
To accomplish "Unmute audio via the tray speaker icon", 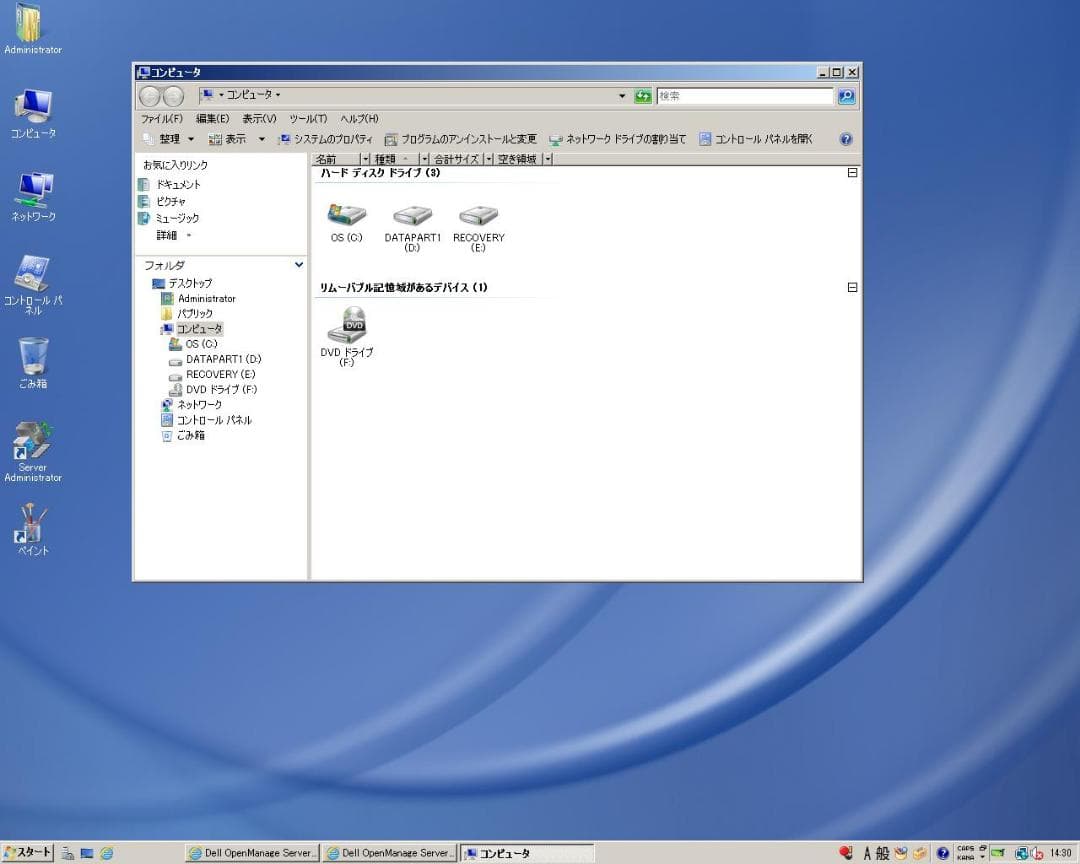I will click(1036, 853).
